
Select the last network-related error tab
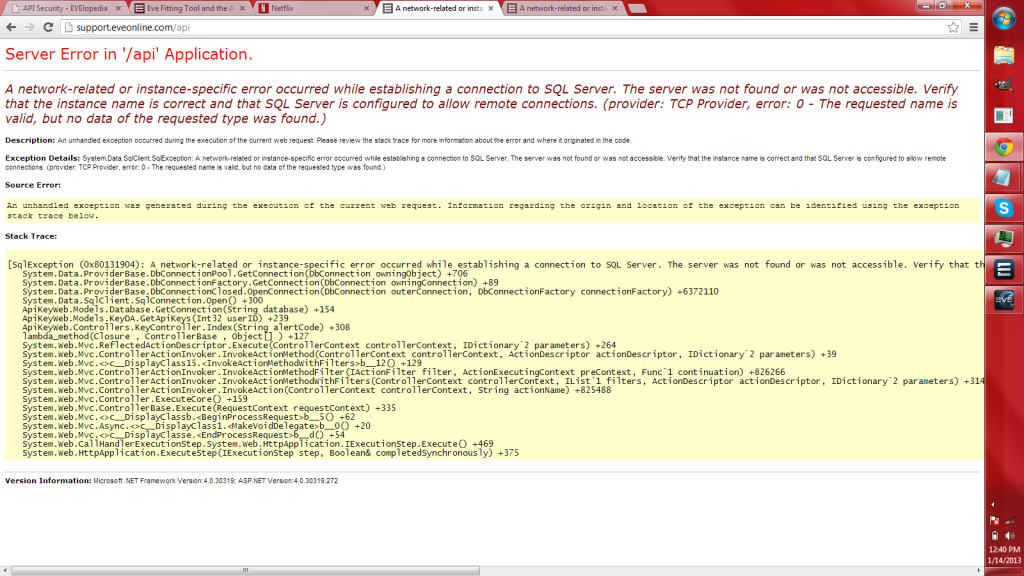pyautogui.click(x=560, y=8)
